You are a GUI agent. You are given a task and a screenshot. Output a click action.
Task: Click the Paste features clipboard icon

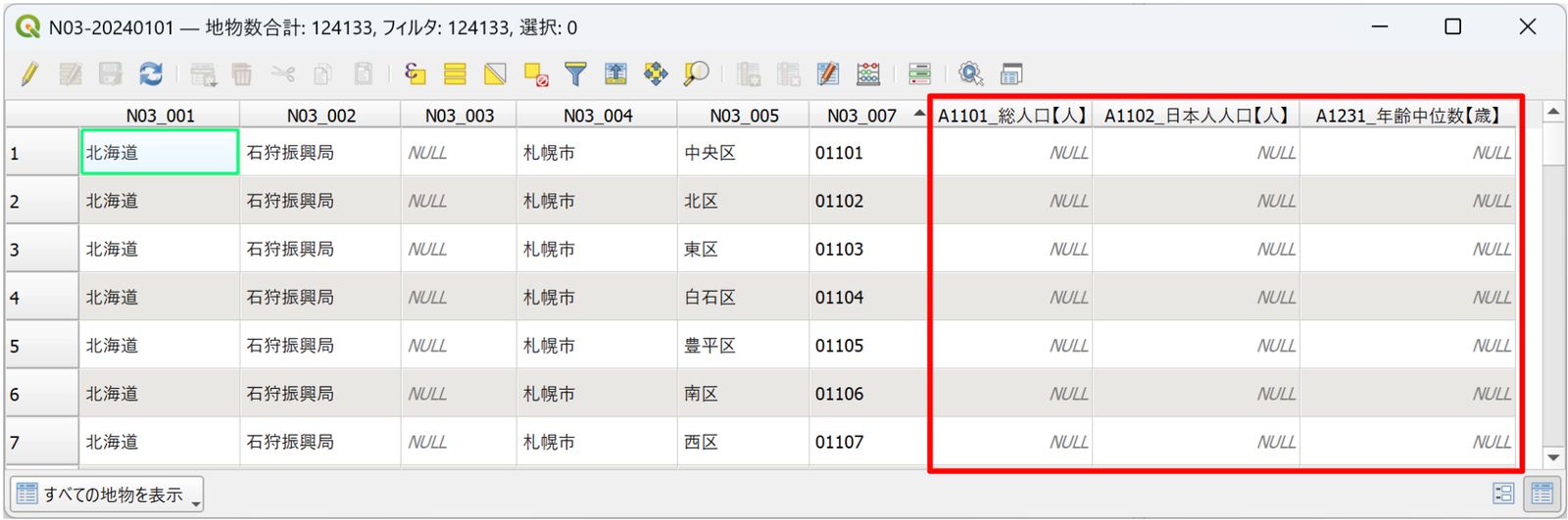click(363, 73)
